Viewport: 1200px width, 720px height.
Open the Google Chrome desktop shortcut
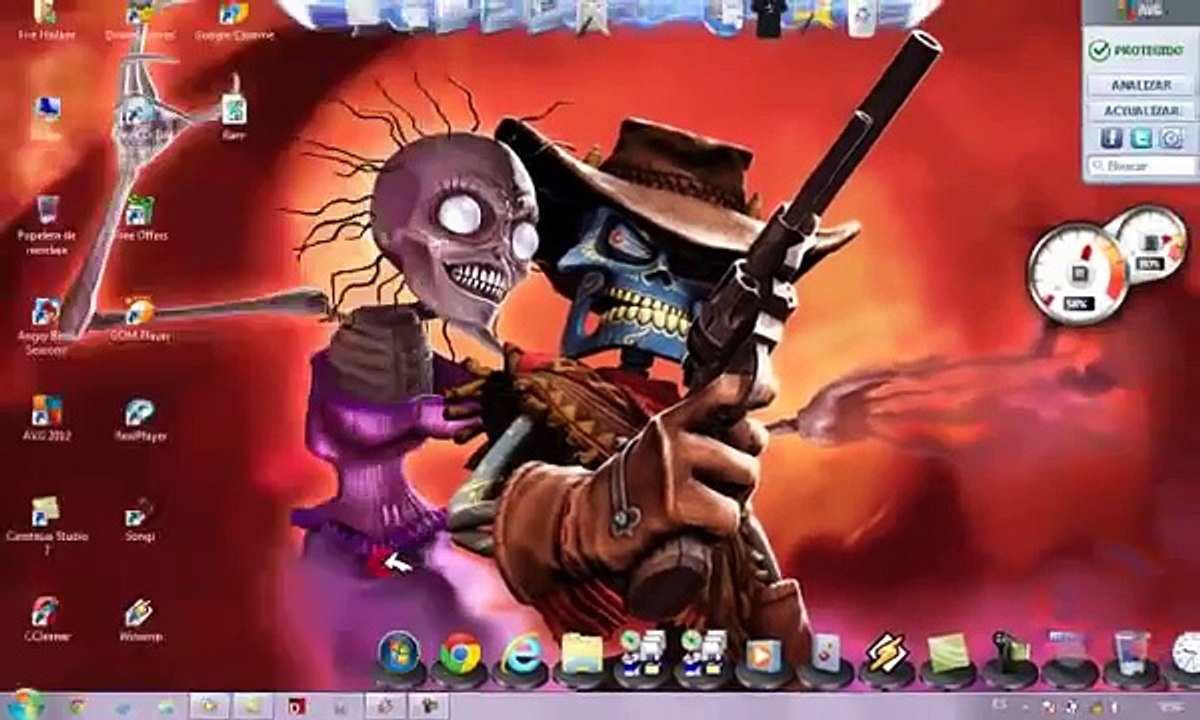point(232,20)
